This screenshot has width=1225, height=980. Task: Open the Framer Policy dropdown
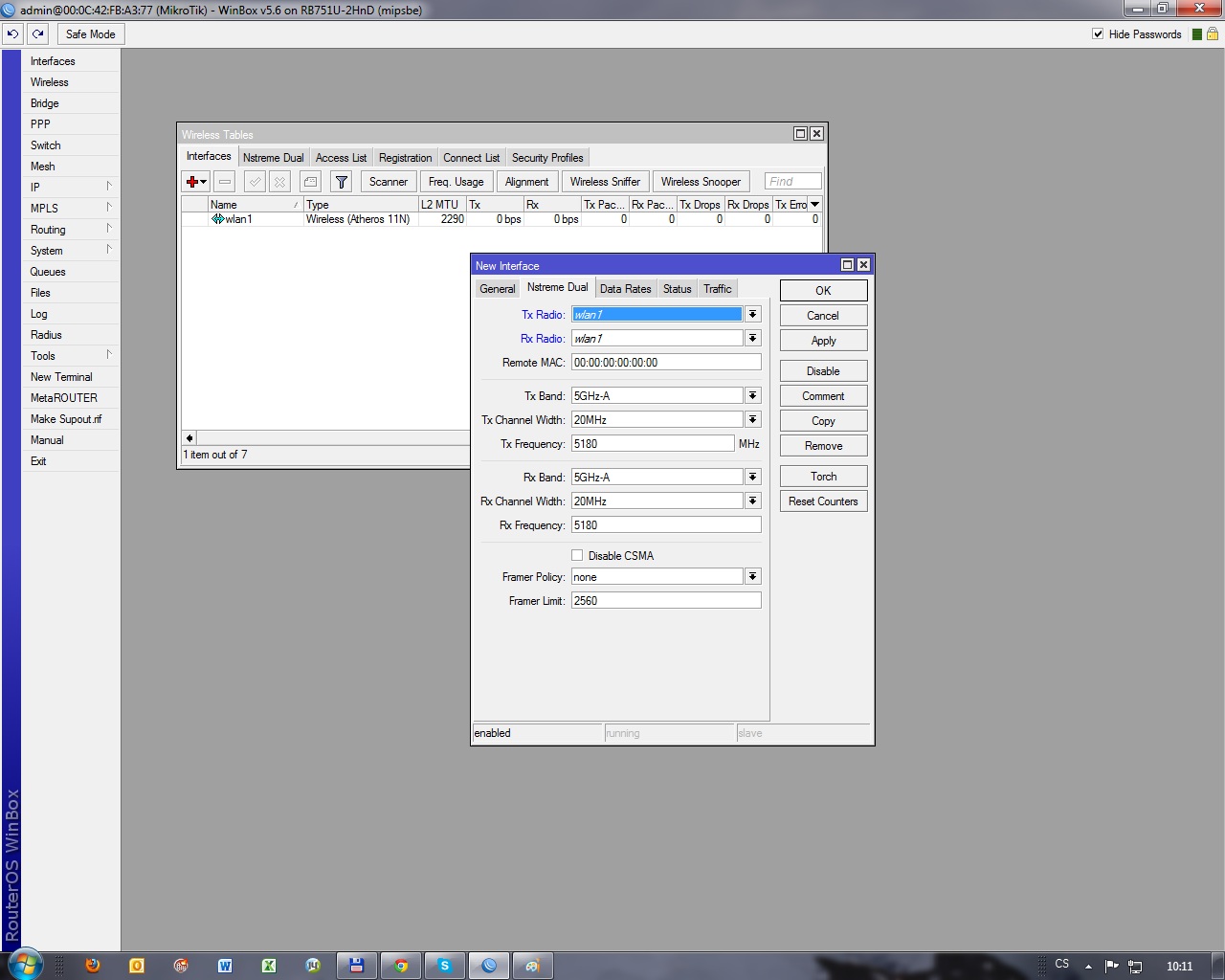(753, 576)
